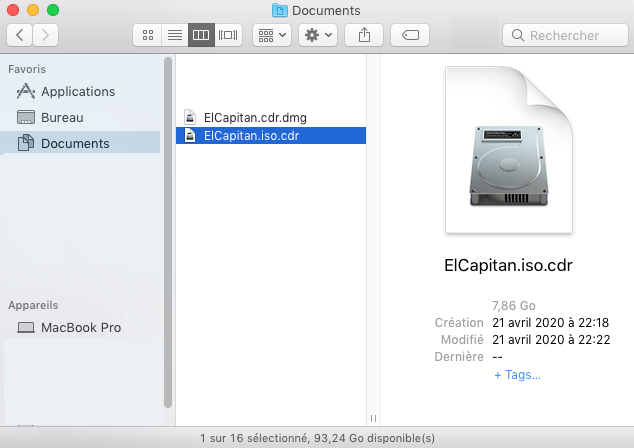Select column view button
The width and height of the screenshot is (634, 448).
pos(201,35)
